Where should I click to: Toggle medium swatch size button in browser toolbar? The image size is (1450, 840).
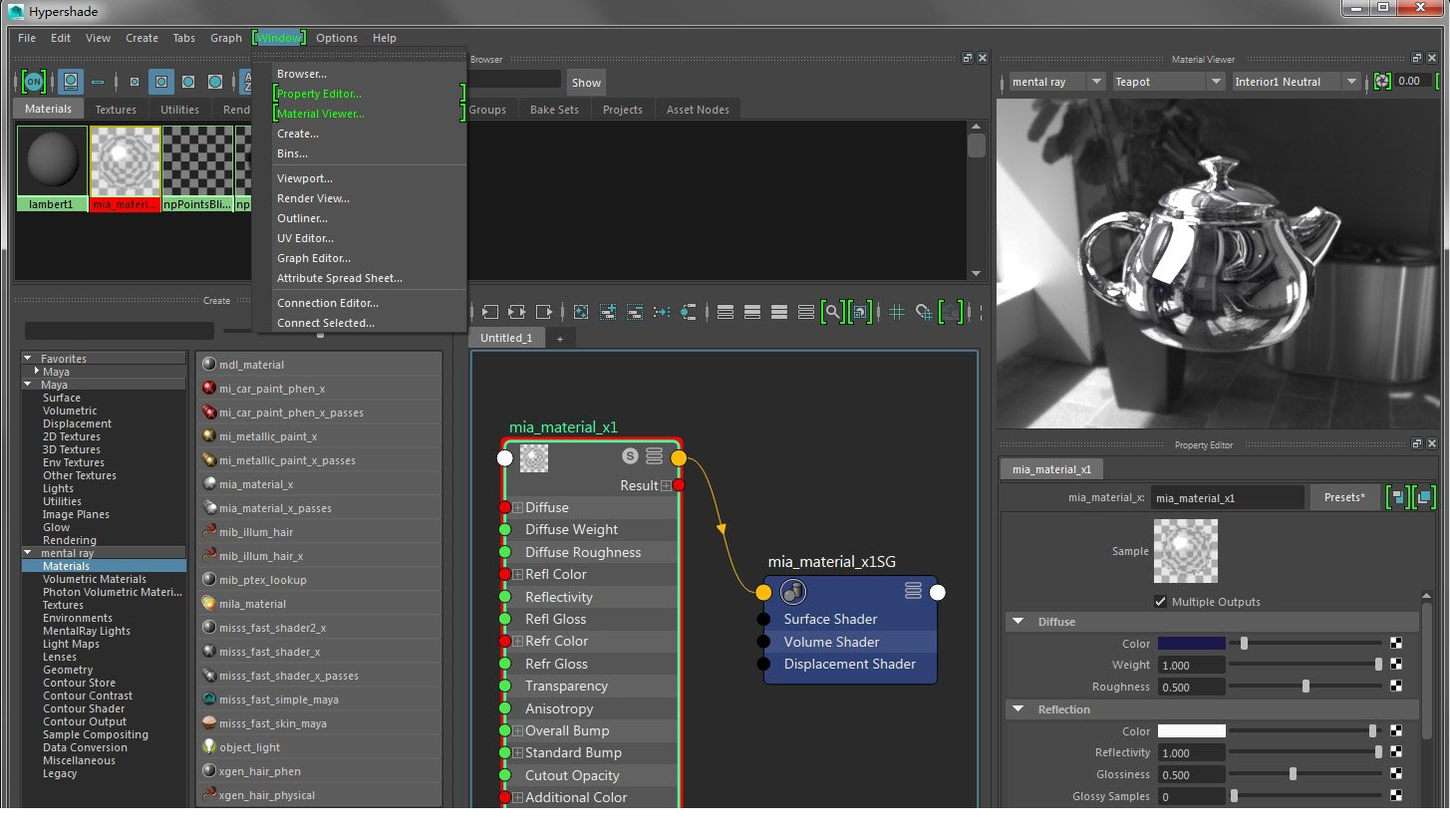tap(160, 82)
